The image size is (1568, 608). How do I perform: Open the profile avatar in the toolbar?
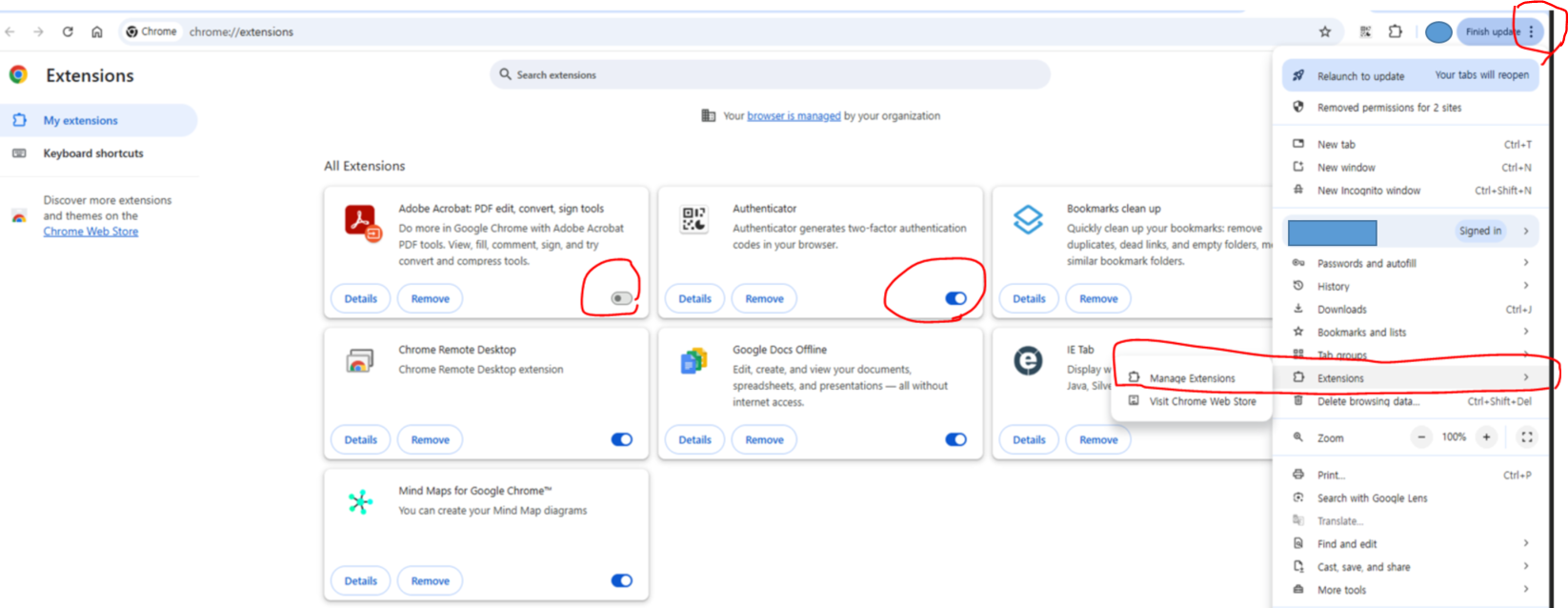coord(1438,31)
